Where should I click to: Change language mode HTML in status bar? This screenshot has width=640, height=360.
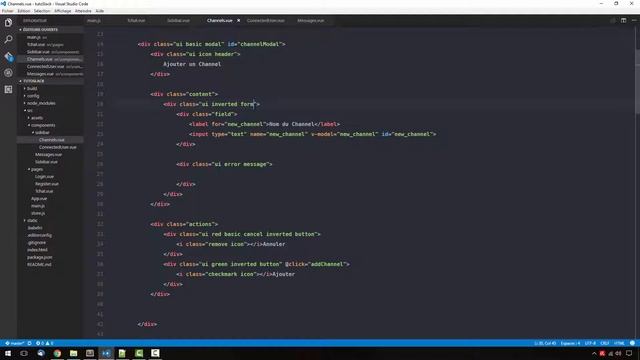619,343
